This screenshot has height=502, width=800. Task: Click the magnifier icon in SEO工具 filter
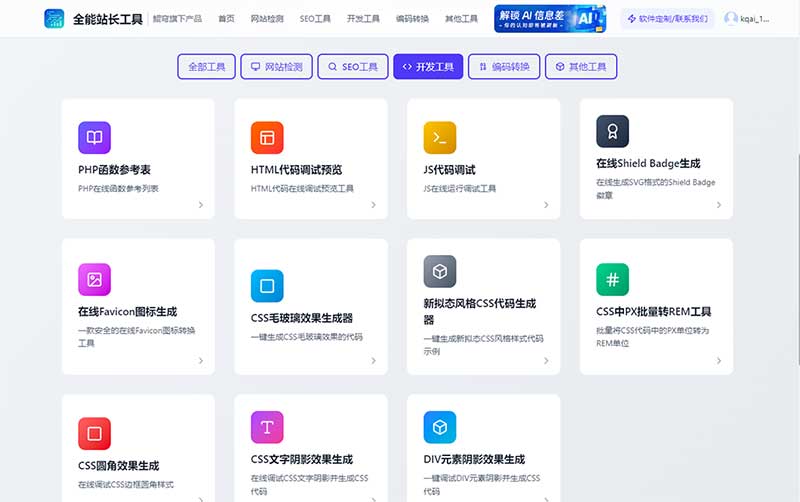coord(332,66)
